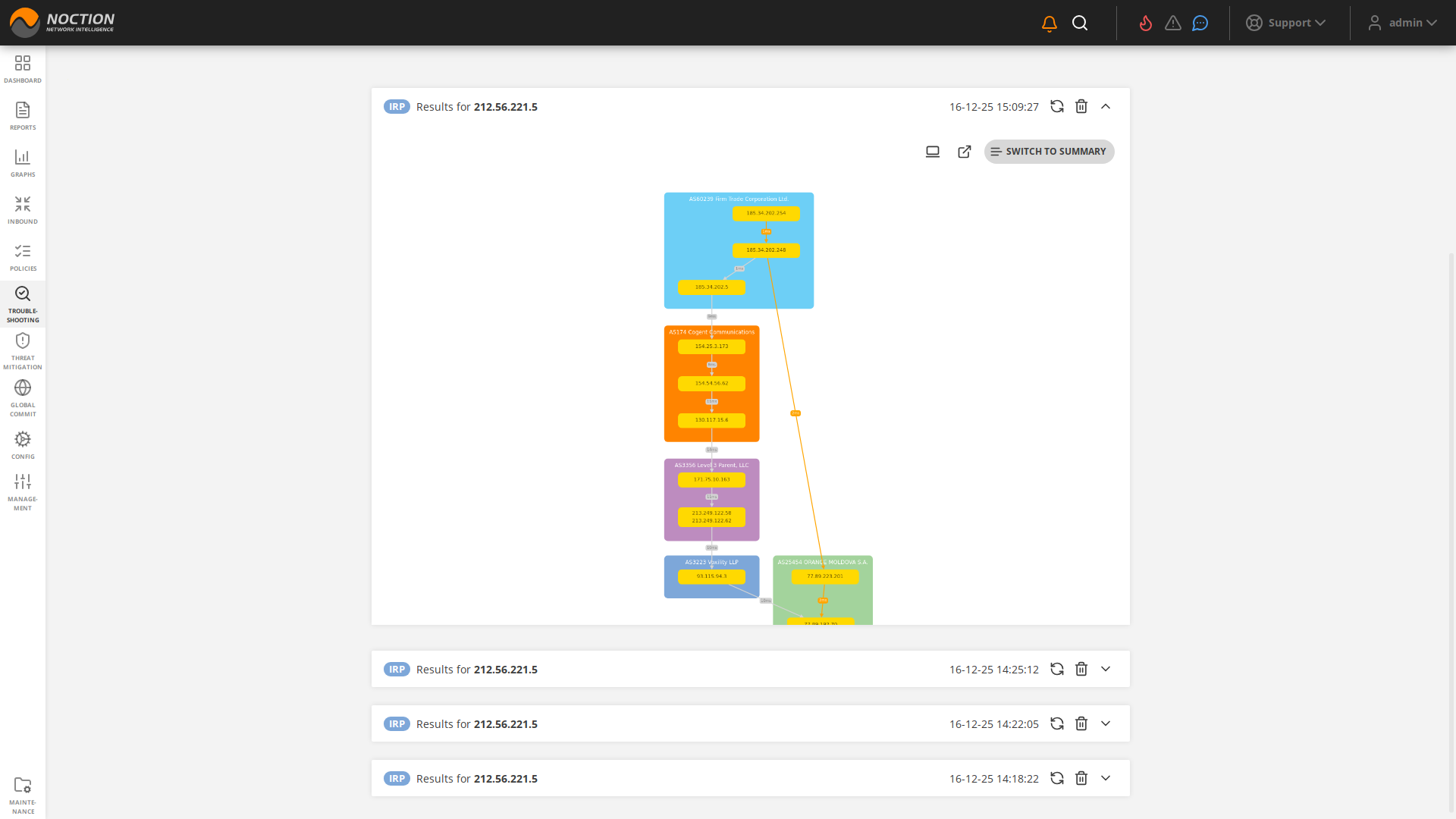Click the fullscreen laptop icon
Screen dimensions: 1456x819
933,152
